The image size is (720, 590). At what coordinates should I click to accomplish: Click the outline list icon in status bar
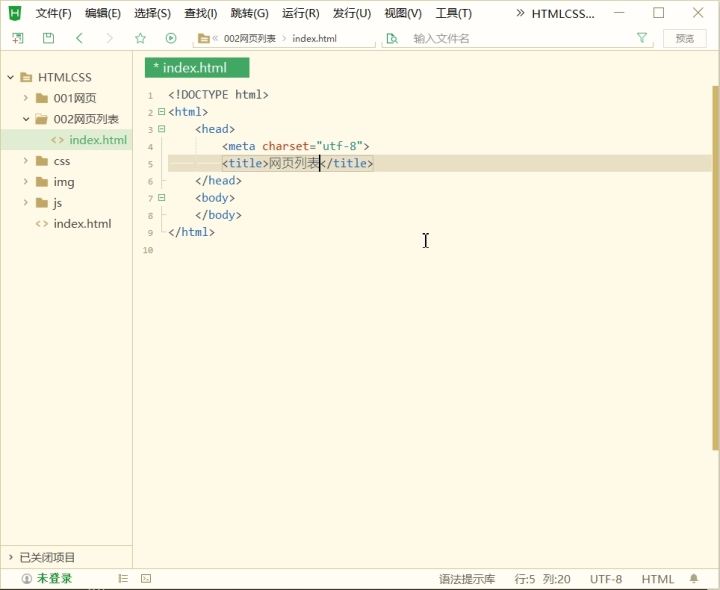(123, 579)
